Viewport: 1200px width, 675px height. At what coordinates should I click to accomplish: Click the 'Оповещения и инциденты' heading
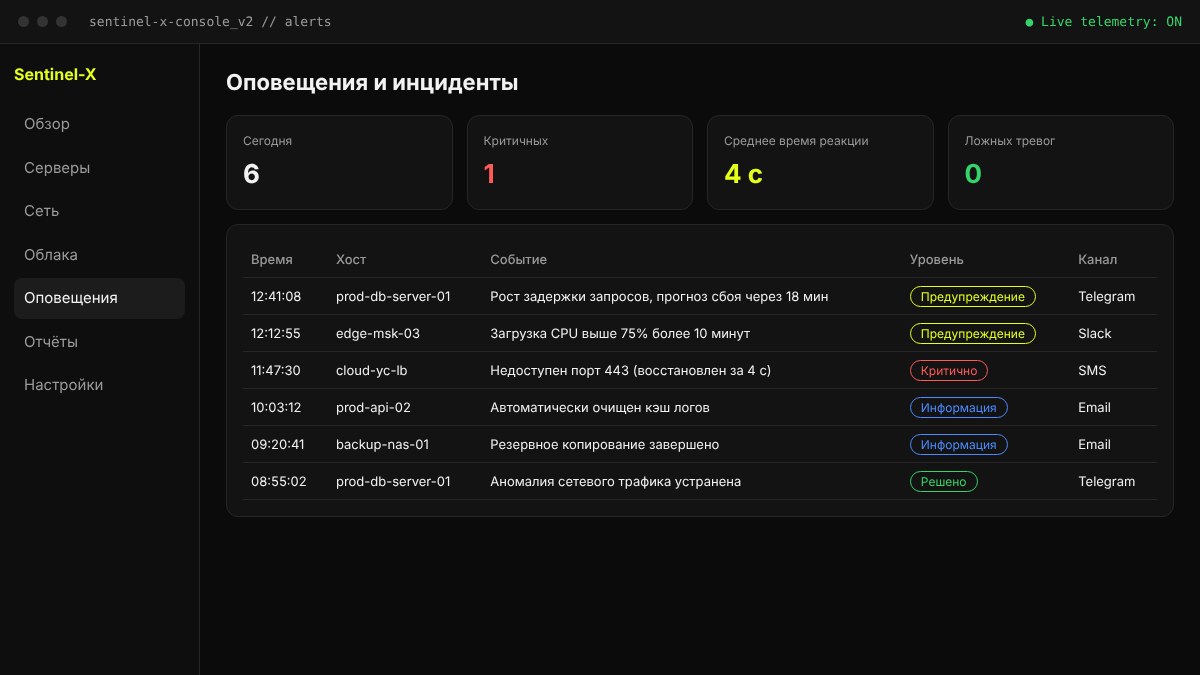(x=372, y=83)
